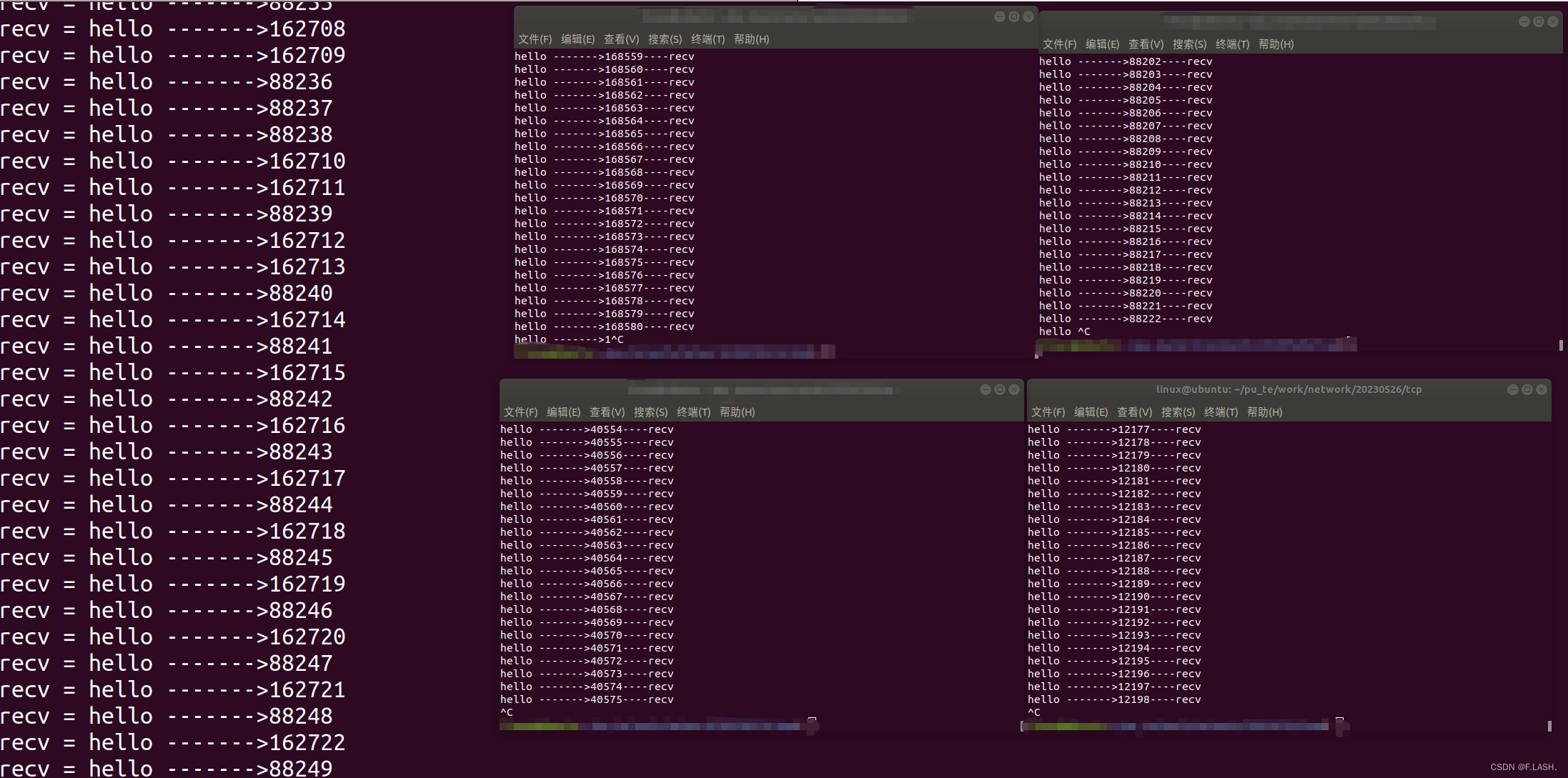This screenshot has height=778, width=1568.
Task: Open 终端(T) menu in 168559 terminal
Action: pyautogui.click(x=708, y=39)
